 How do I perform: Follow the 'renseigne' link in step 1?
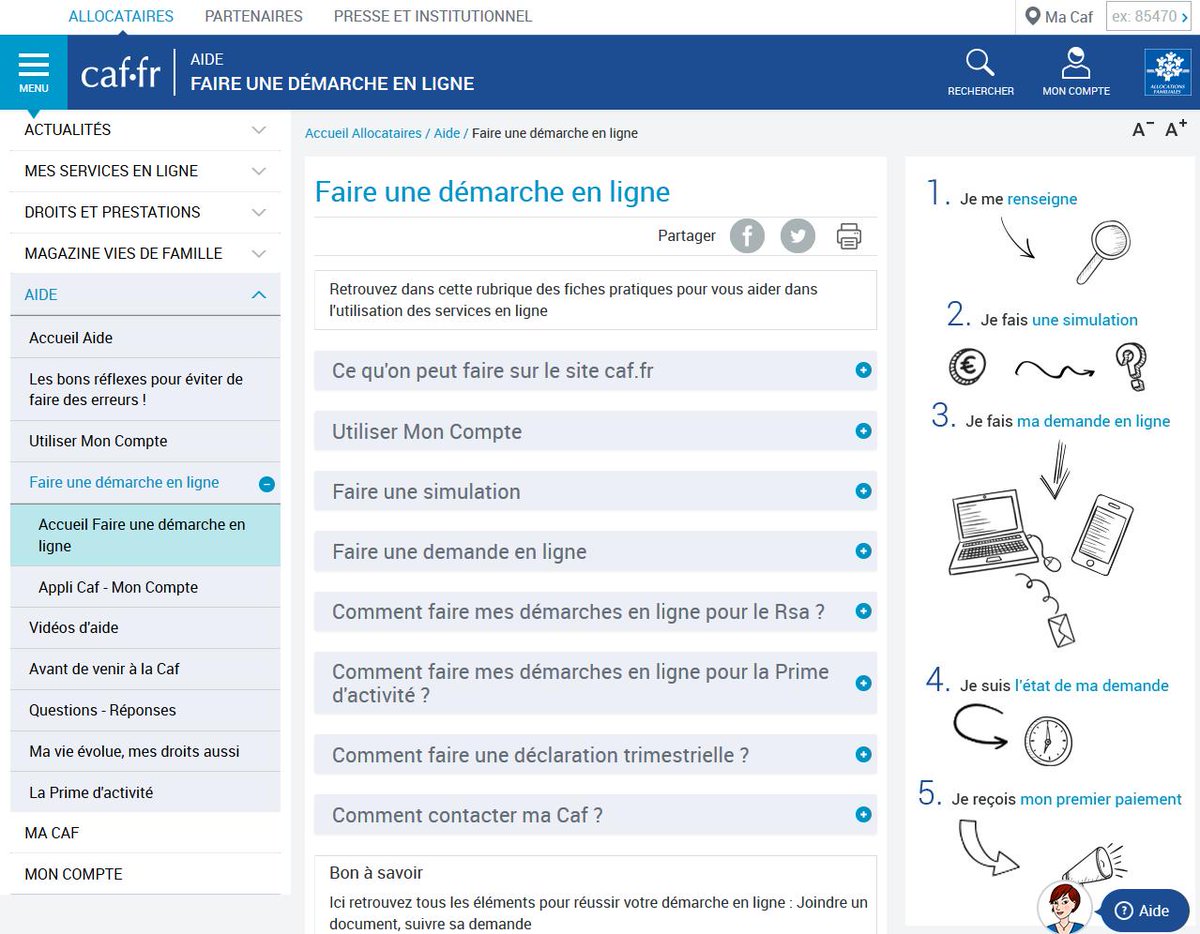point(1042,199)
